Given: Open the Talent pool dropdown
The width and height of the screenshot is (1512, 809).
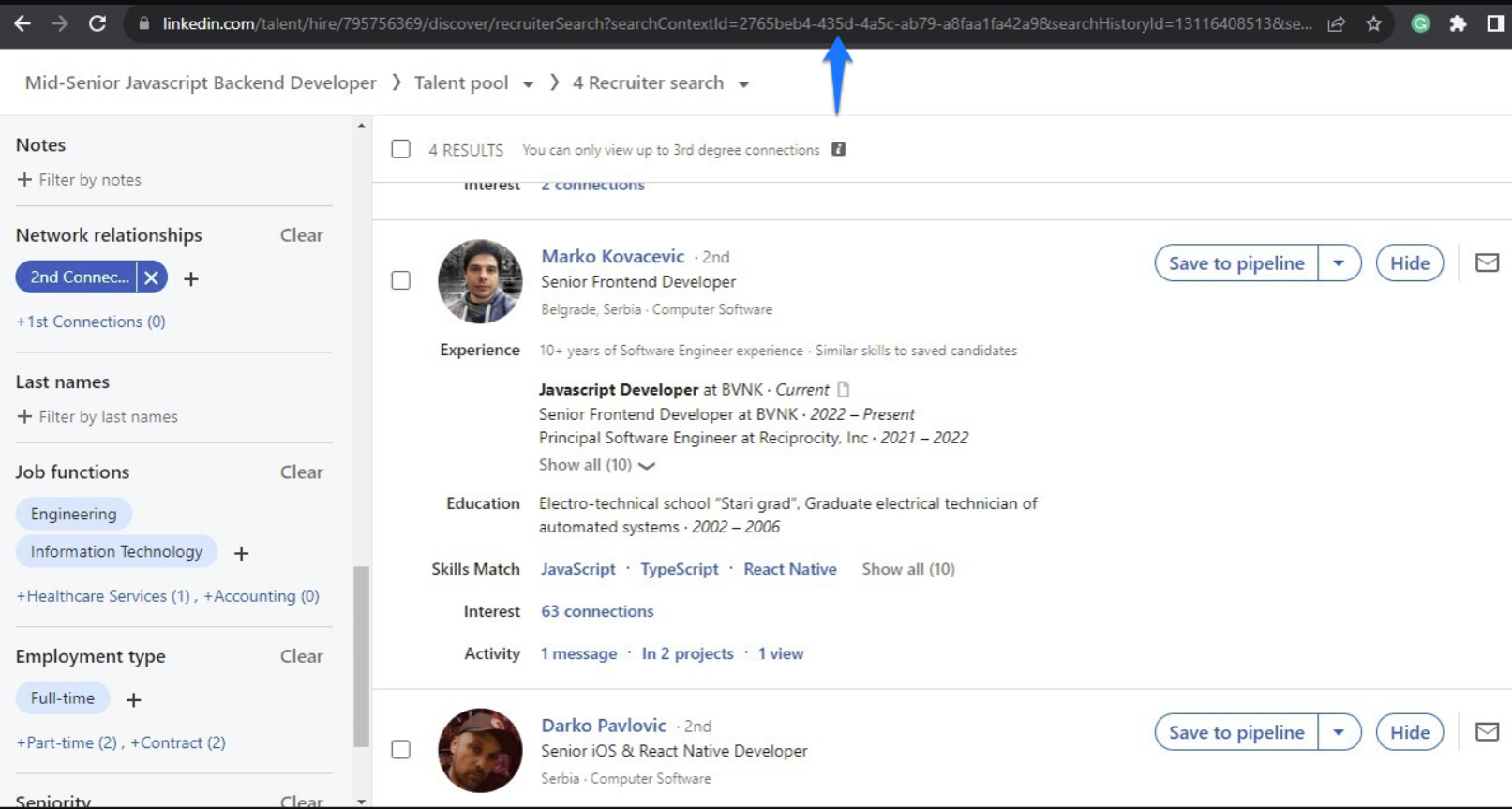Looking at the screenshot, I should pyautogui.click(x=528, y=84).
